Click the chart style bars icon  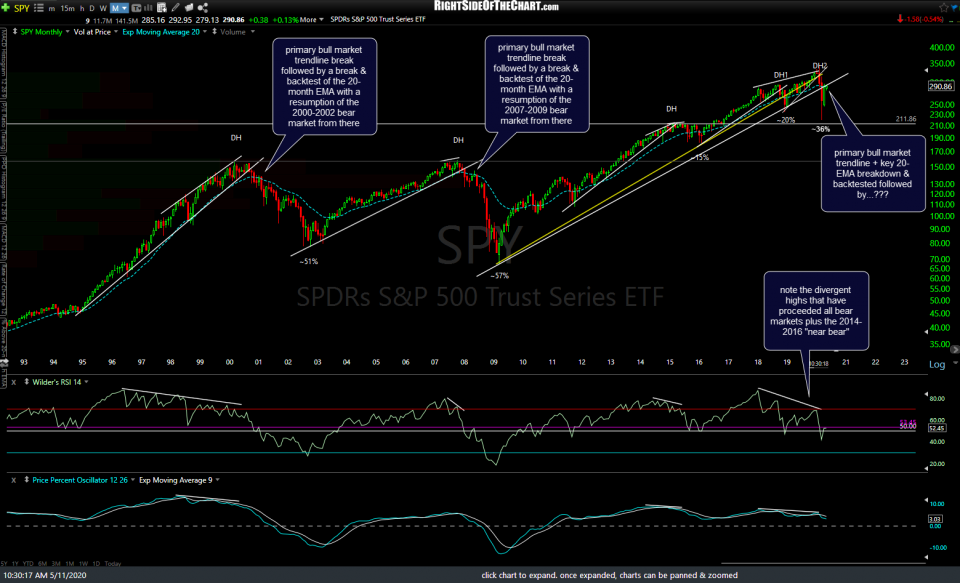click(x=147, y=6)
